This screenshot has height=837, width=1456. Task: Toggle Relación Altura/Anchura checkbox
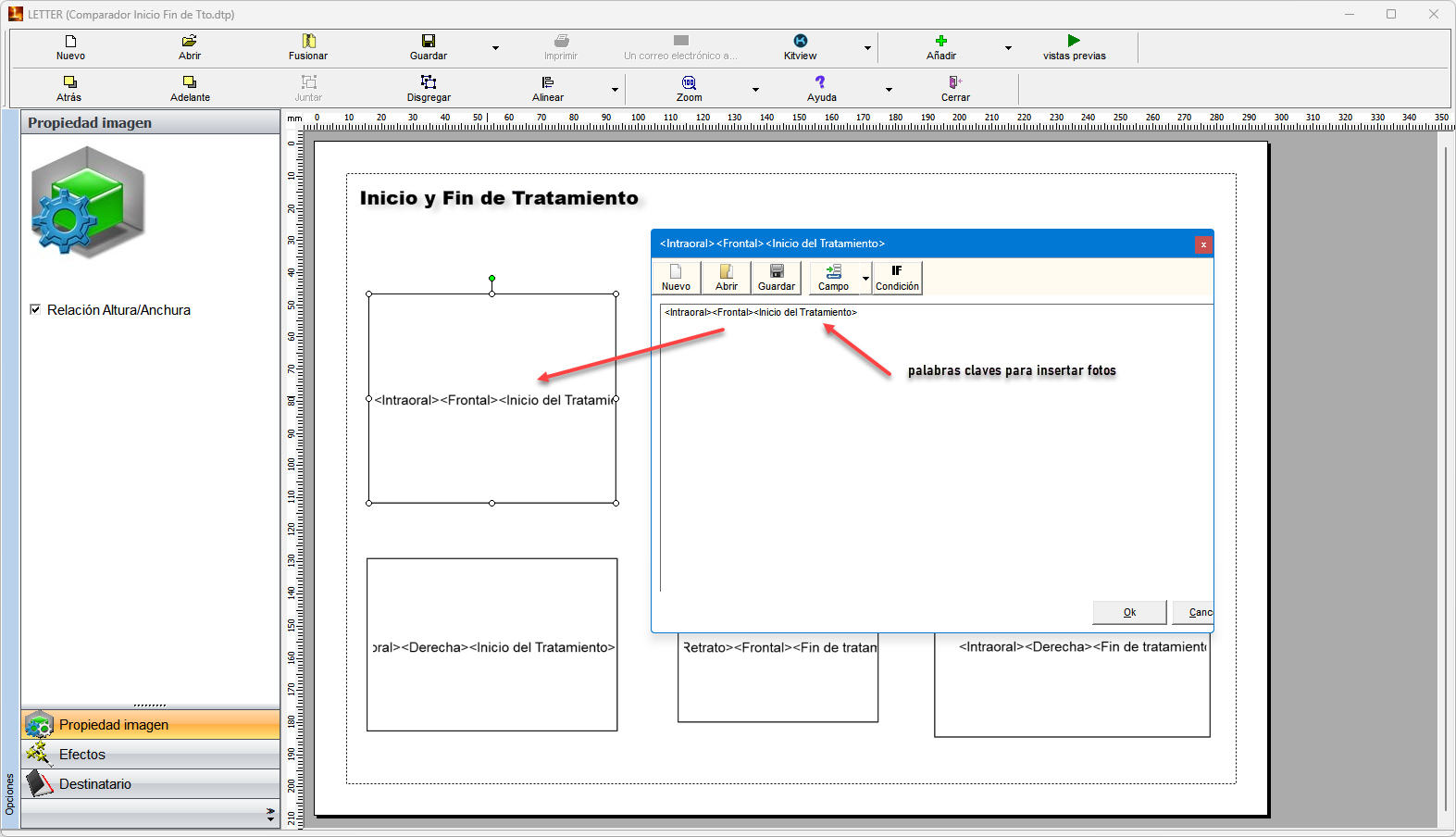35,310
